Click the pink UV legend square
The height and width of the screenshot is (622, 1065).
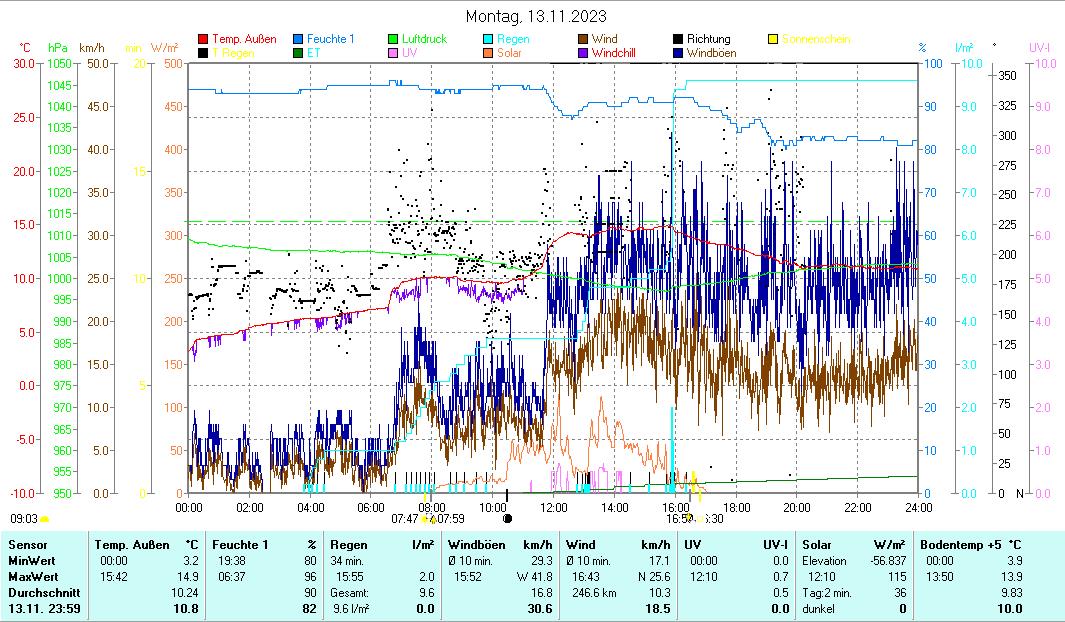click(393, 53)
